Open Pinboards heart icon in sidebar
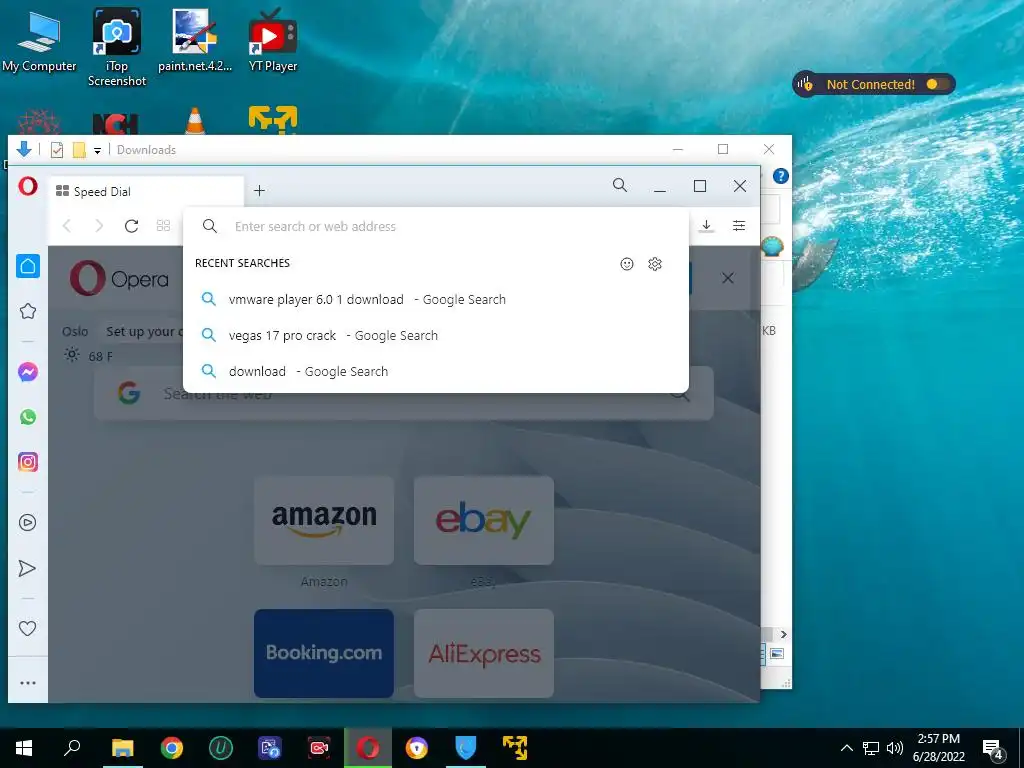 tap(27, 628)
